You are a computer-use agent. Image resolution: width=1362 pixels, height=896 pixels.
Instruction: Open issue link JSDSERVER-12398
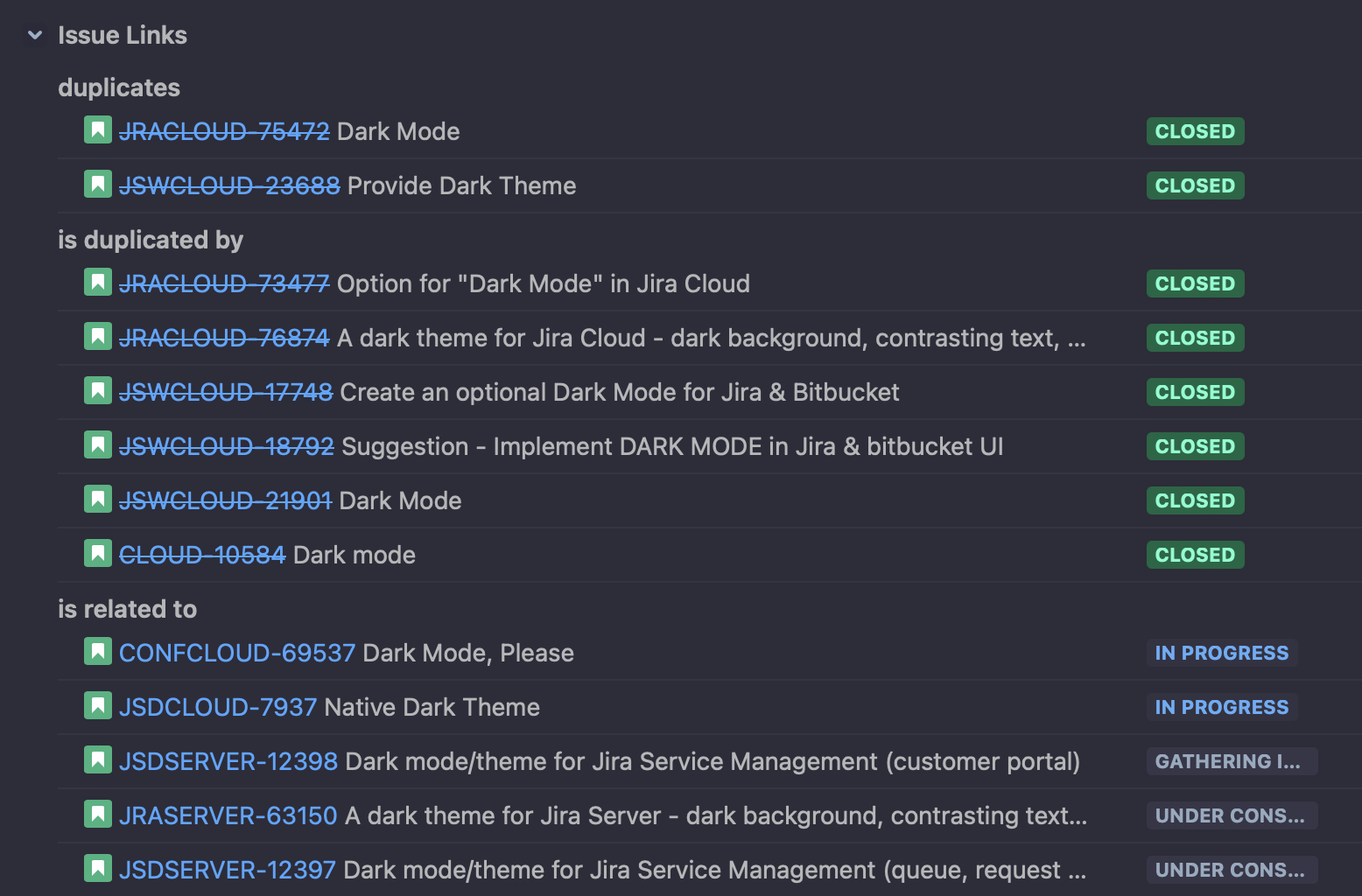coord(228,761)
